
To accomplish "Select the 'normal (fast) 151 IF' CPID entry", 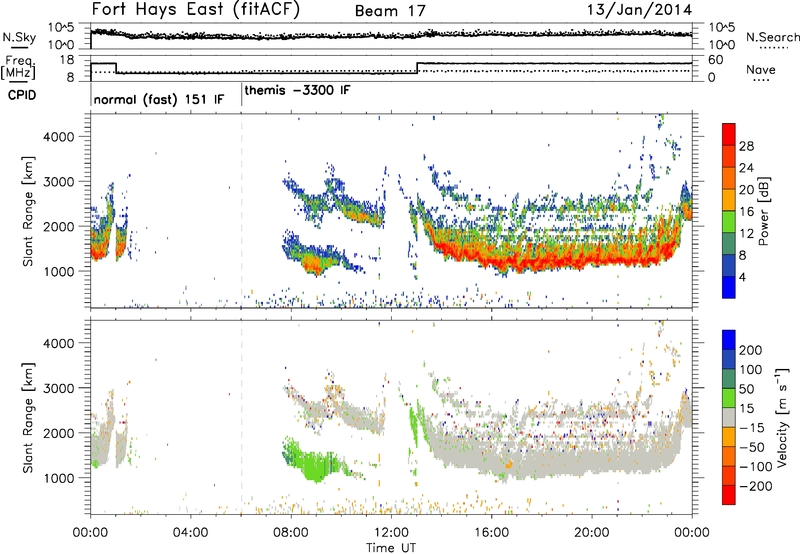I will pos(159,99).
